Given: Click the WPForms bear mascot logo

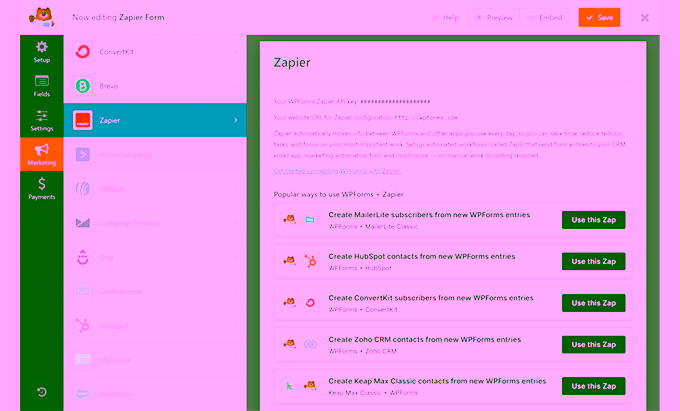Looking at the screenshot, I should coord(42,17).
